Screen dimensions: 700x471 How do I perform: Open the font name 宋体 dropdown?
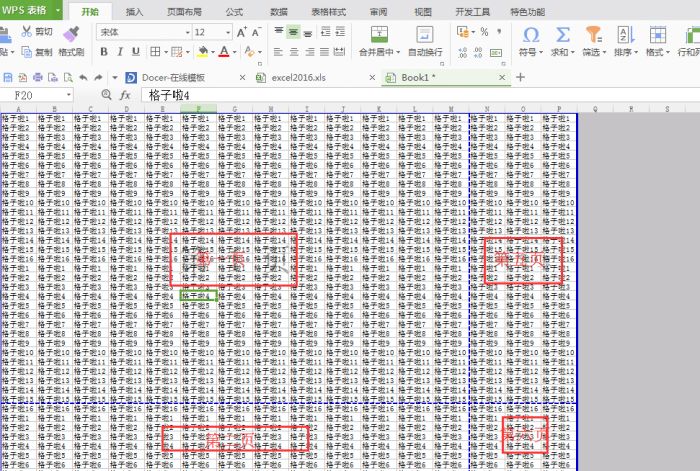click(x=188, y=32)
